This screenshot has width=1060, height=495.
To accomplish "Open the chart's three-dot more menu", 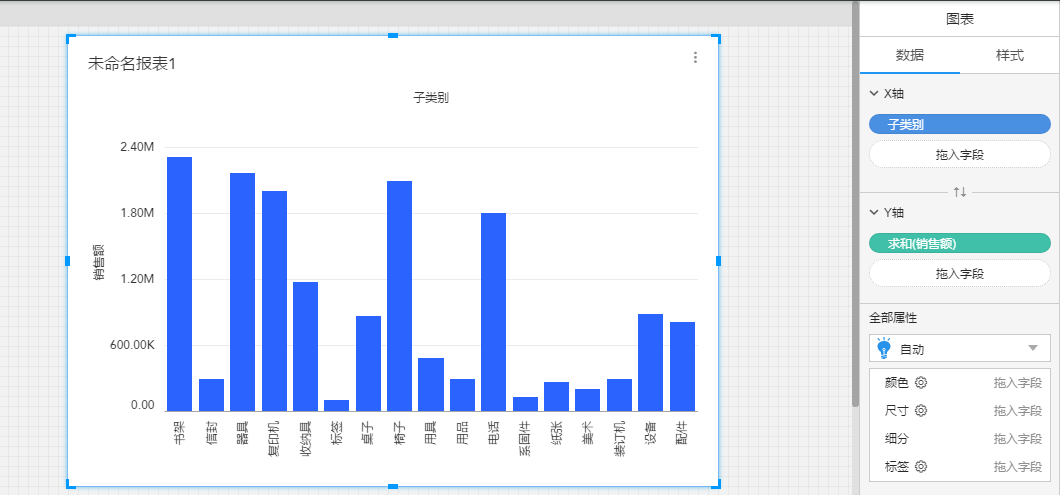I will pyautogui.click(x=695, y=58).
